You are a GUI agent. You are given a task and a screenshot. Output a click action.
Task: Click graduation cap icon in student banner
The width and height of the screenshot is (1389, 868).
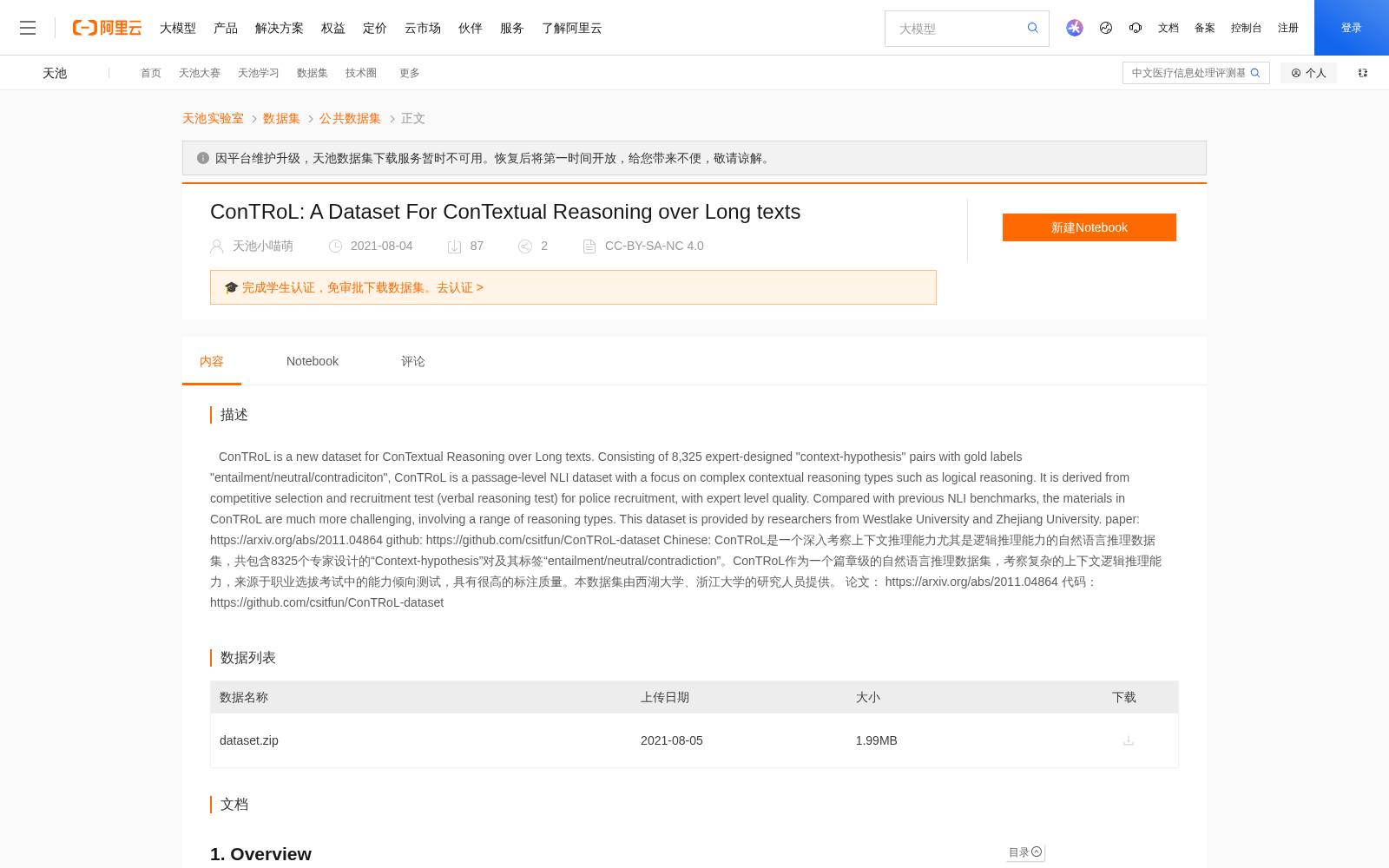(231, 287)
